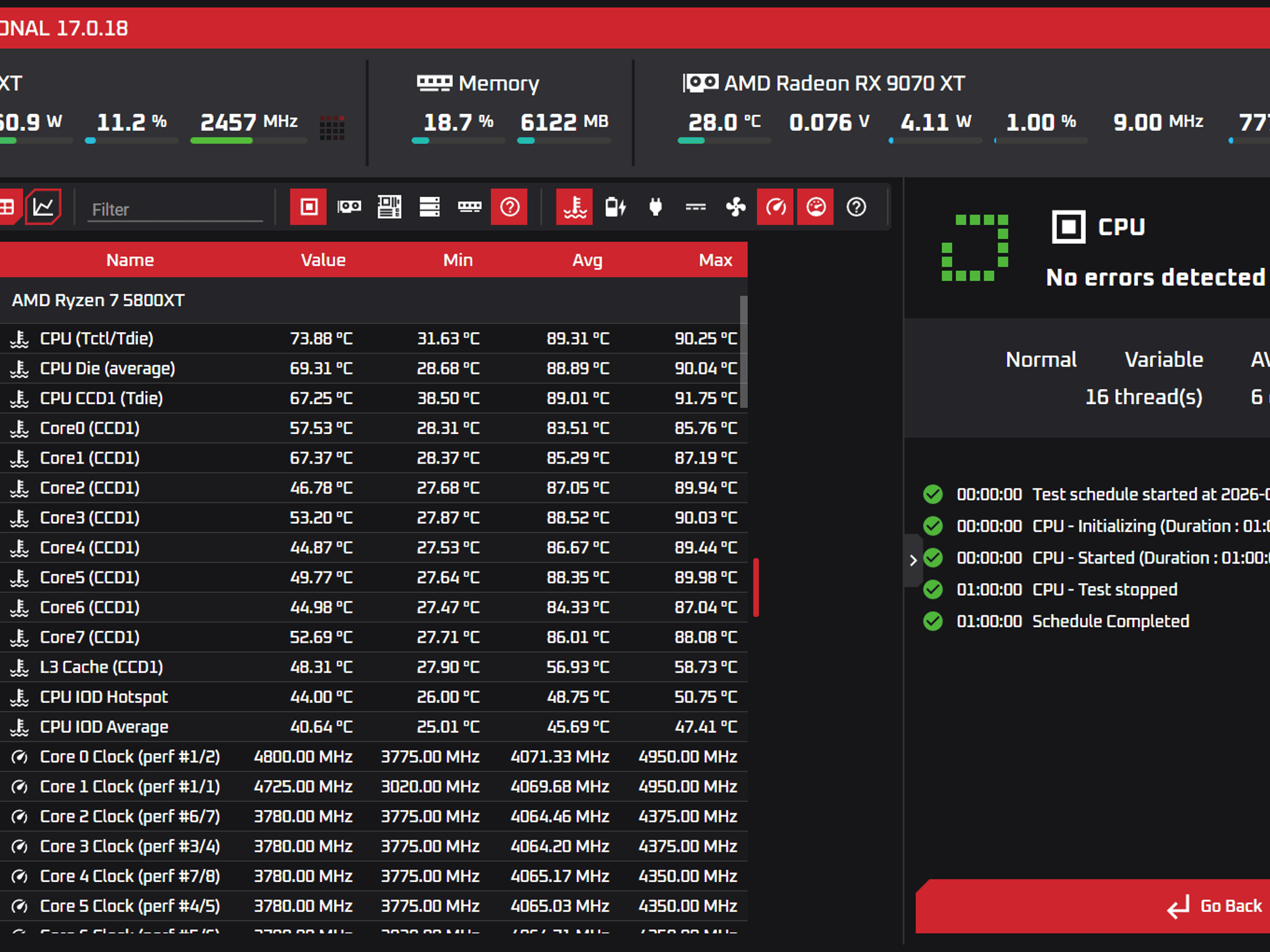Image resolution: width=1270 pixels, height=952 pixels.
Task: Sort the table by Value column
Action: pyautogui.click(x=323, y=260)
